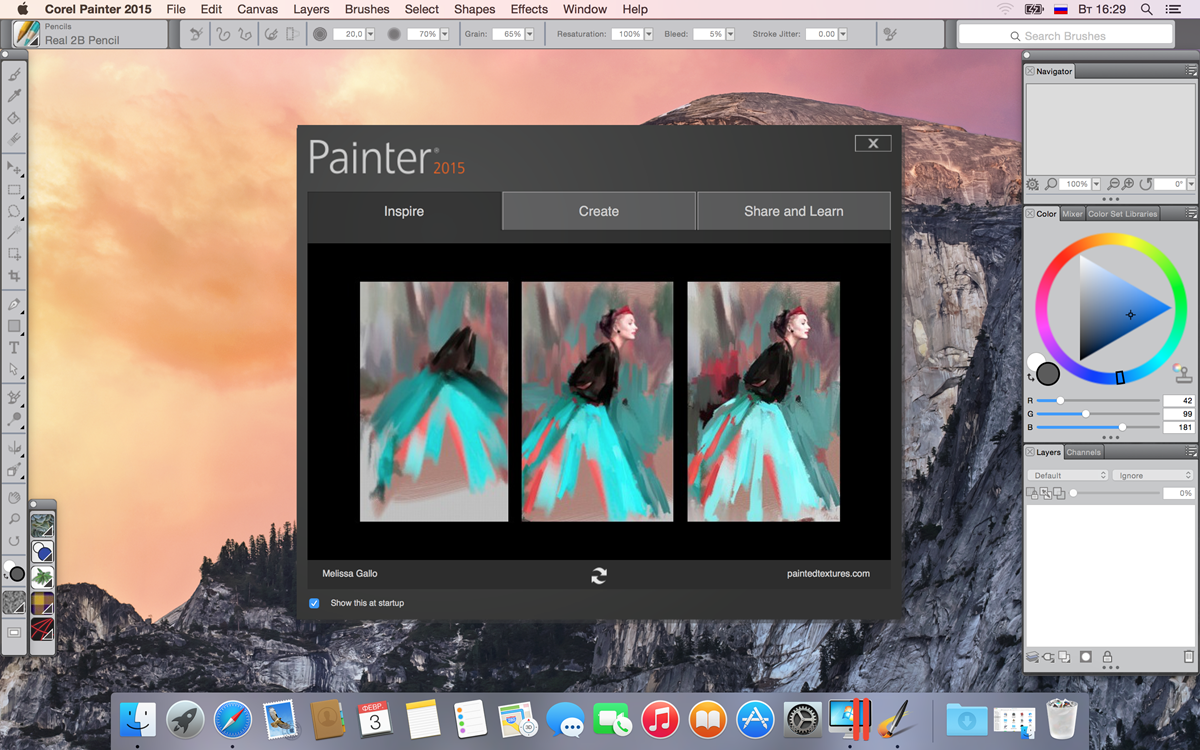The image size is (1200, 750).
Task: Choose the Rectangular Selection tool
Action: pyautogui.click(x=14, y=190)
